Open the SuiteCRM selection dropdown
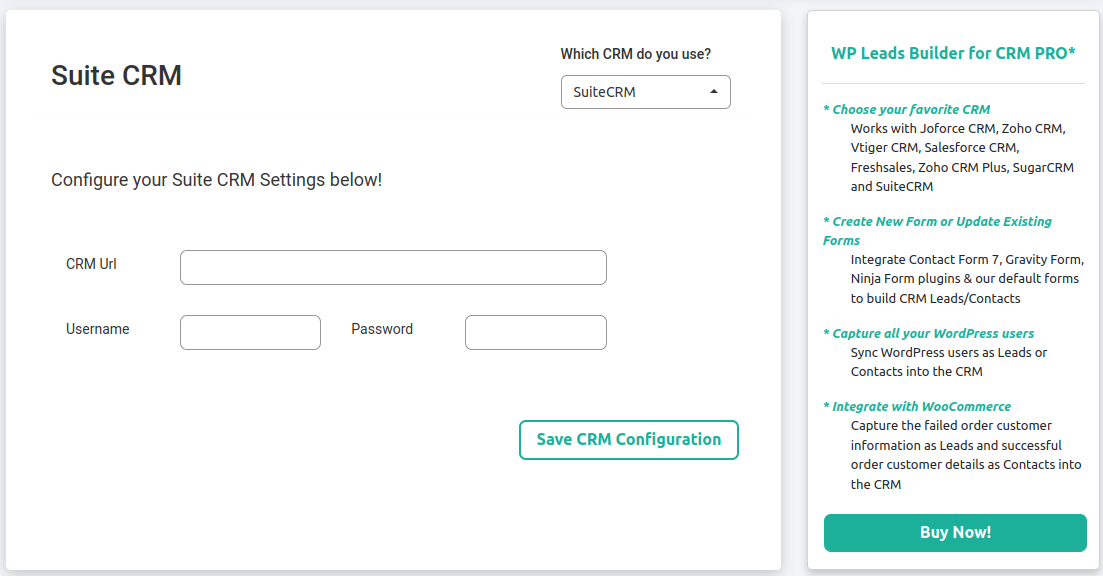Viewport: 1103px width, 576px height. click(645, 92)
